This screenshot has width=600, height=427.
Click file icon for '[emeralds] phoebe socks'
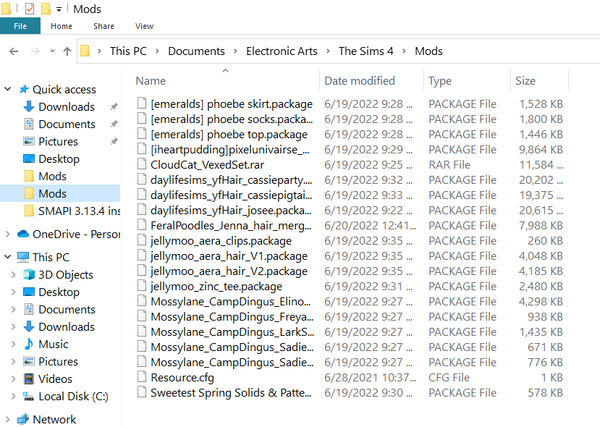(x=142, y=118)
